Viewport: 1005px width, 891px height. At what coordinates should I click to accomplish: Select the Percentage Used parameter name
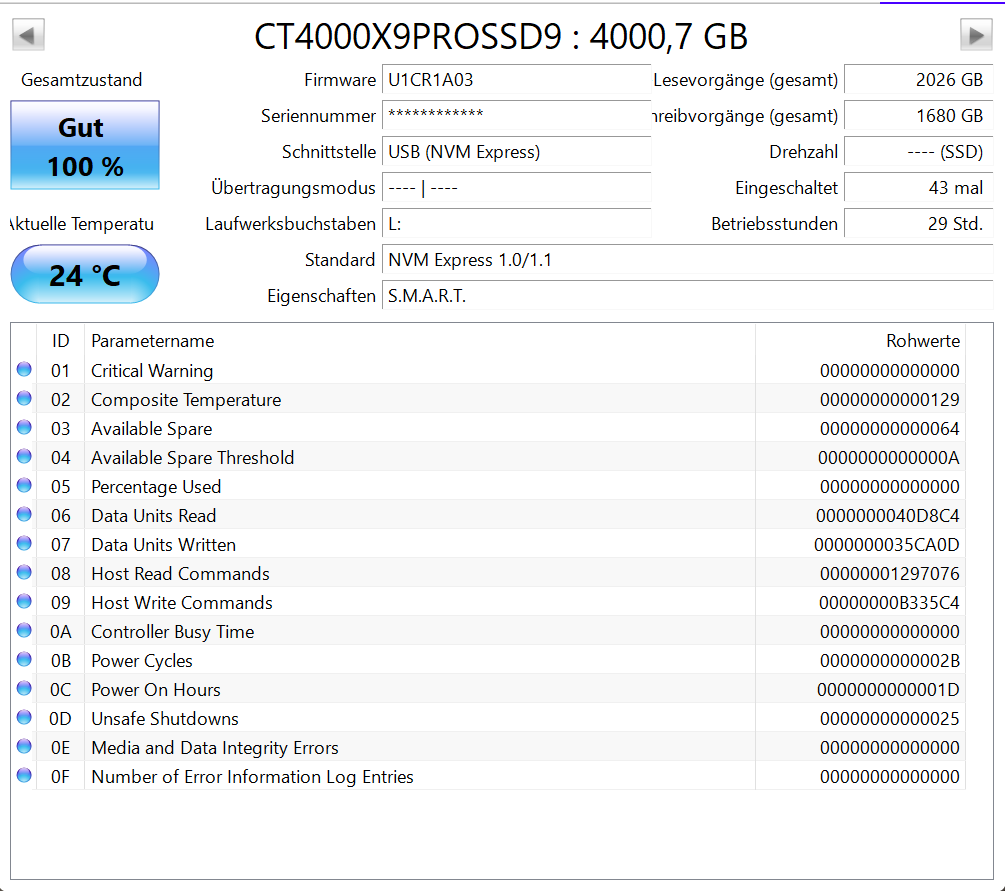pyautogui.click(x=156, y=487)
